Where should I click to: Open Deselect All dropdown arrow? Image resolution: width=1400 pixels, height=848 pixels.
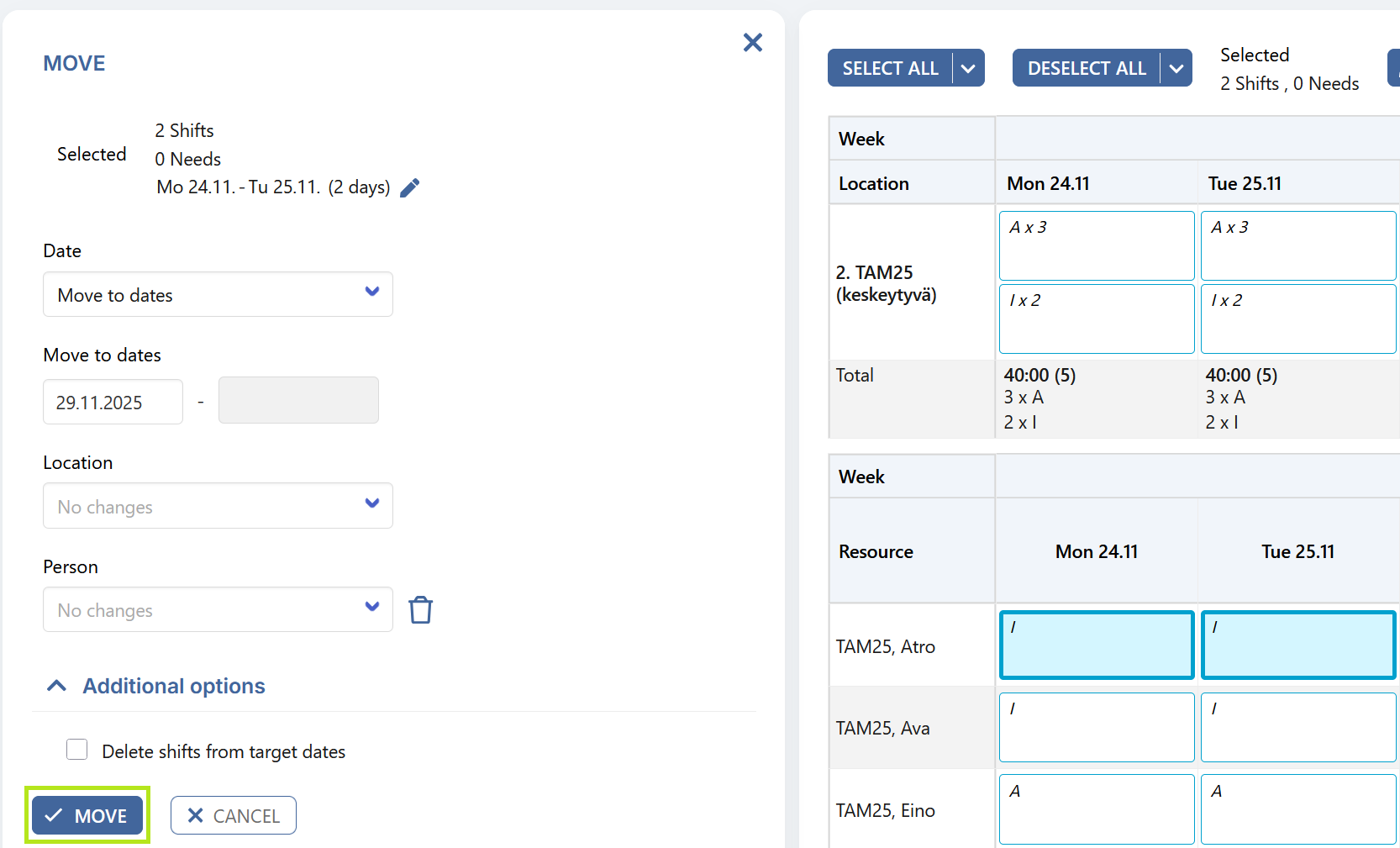[1176, 68]
